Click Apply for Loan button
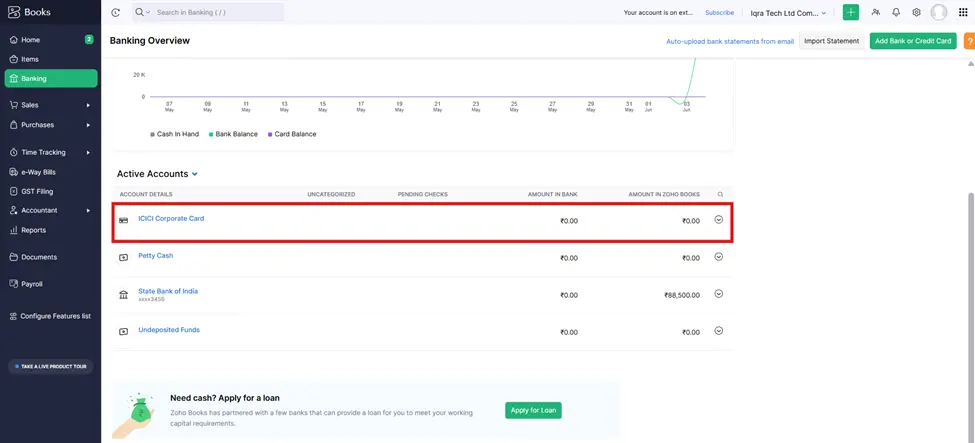Image resolution: width=975 pixels, height=443 pixels. (533, 411)
